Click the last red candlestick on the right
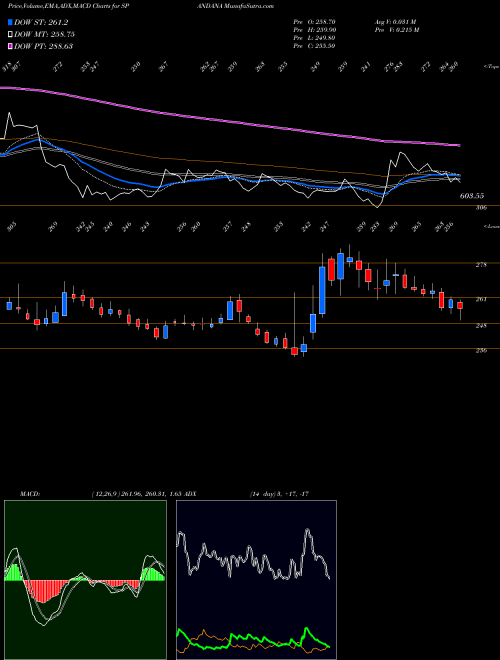500x660 pixels. click(x=460, y=306)
